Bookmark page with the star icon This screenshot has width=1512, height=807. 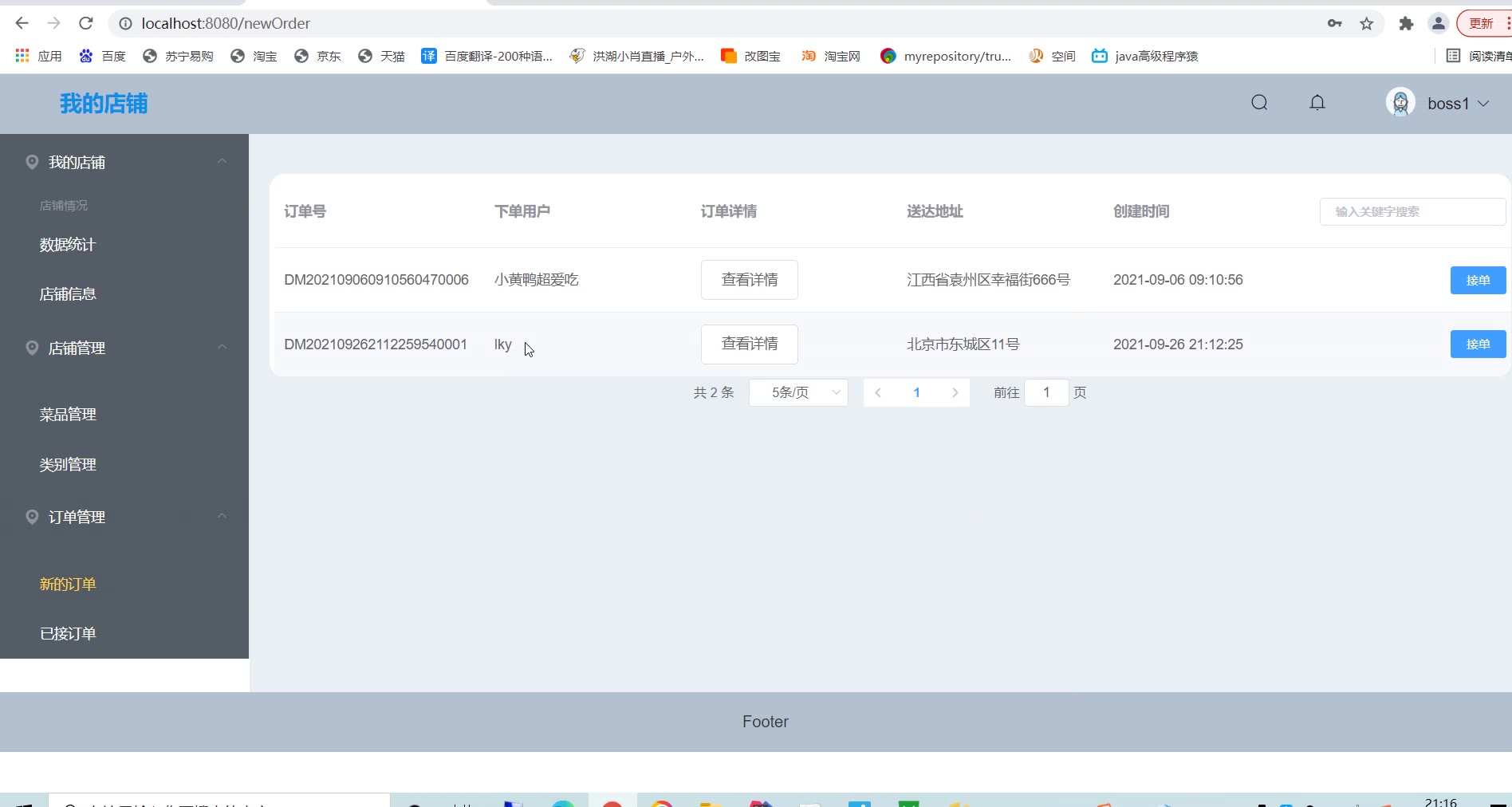[x=1367, y=24]
